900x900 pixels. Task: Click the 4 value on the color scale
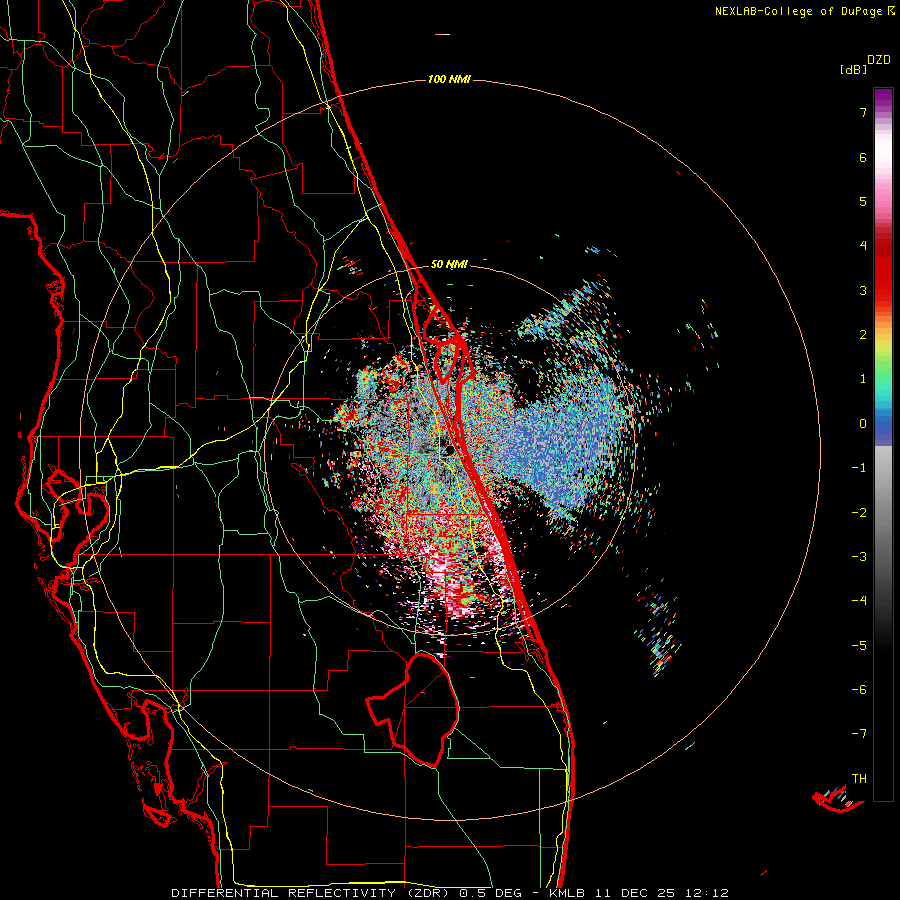coord(863,246)
